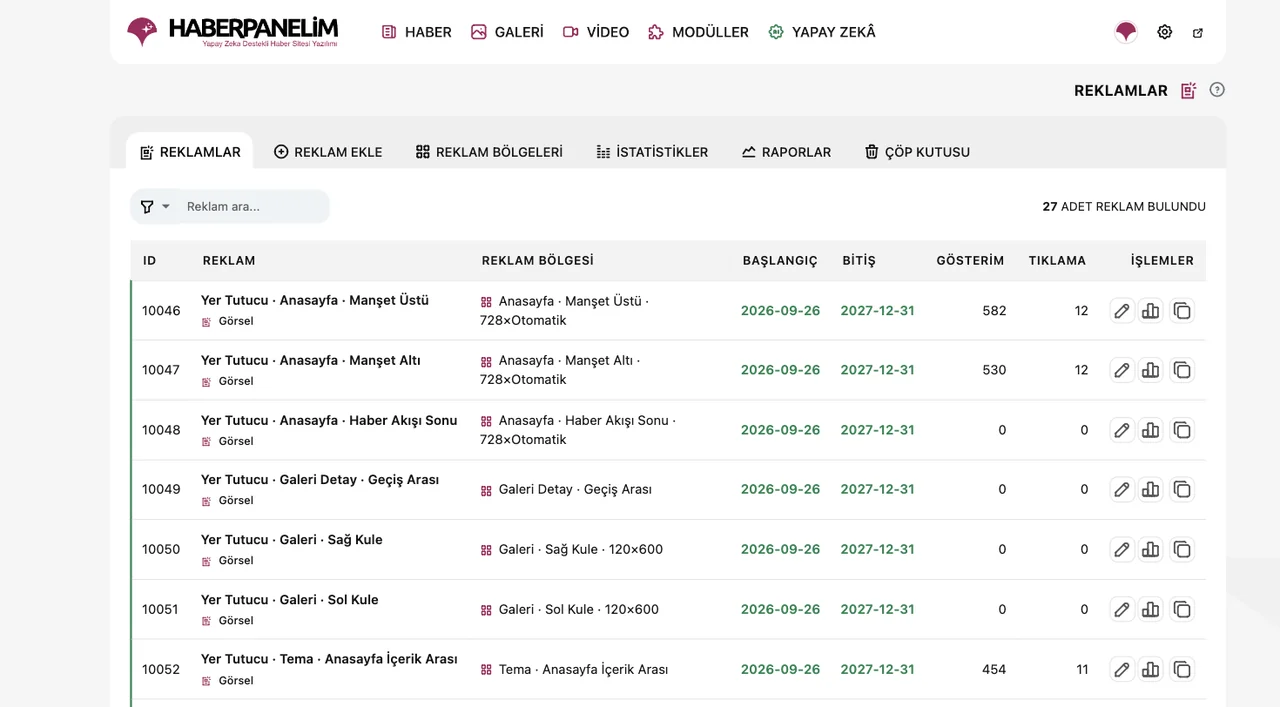
Task: View bar chart stats for ad 10051
Action: point(1151,610)
